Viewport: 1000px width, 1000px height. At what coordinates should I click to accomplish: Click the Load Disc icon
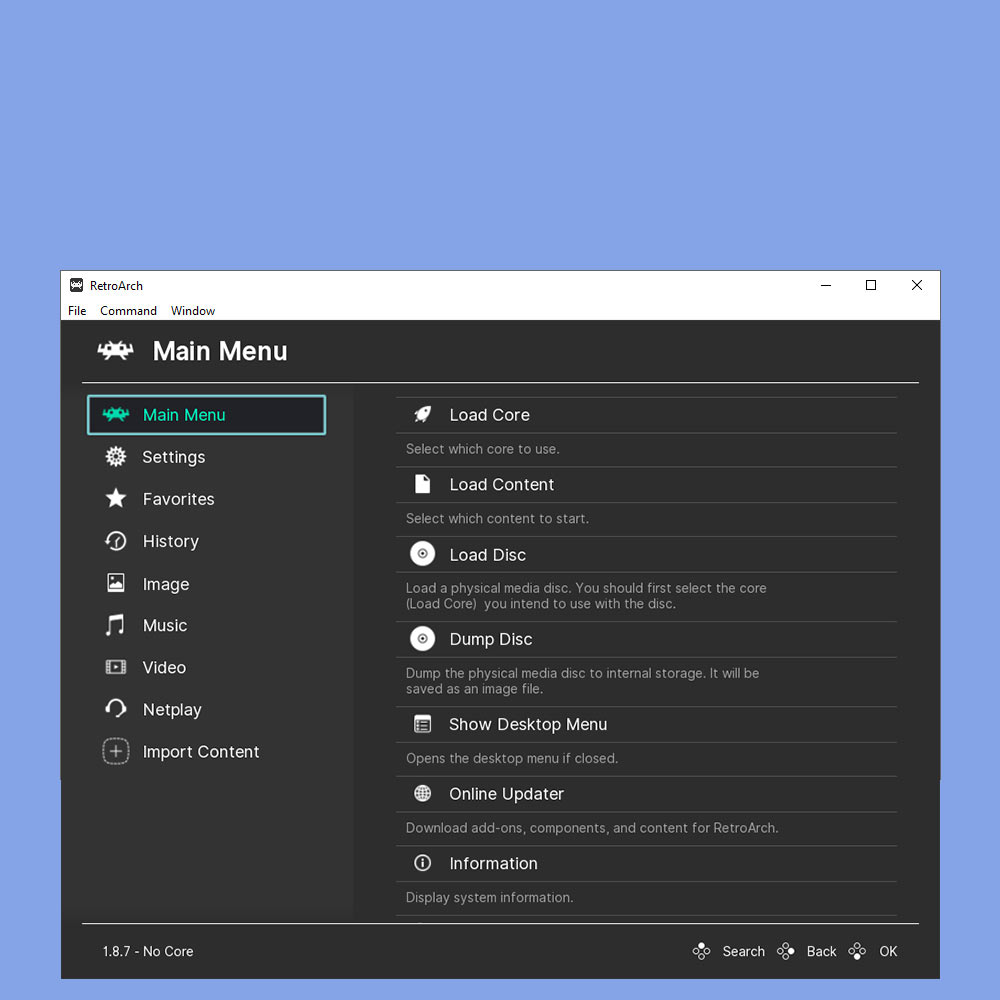pos(423,554)
